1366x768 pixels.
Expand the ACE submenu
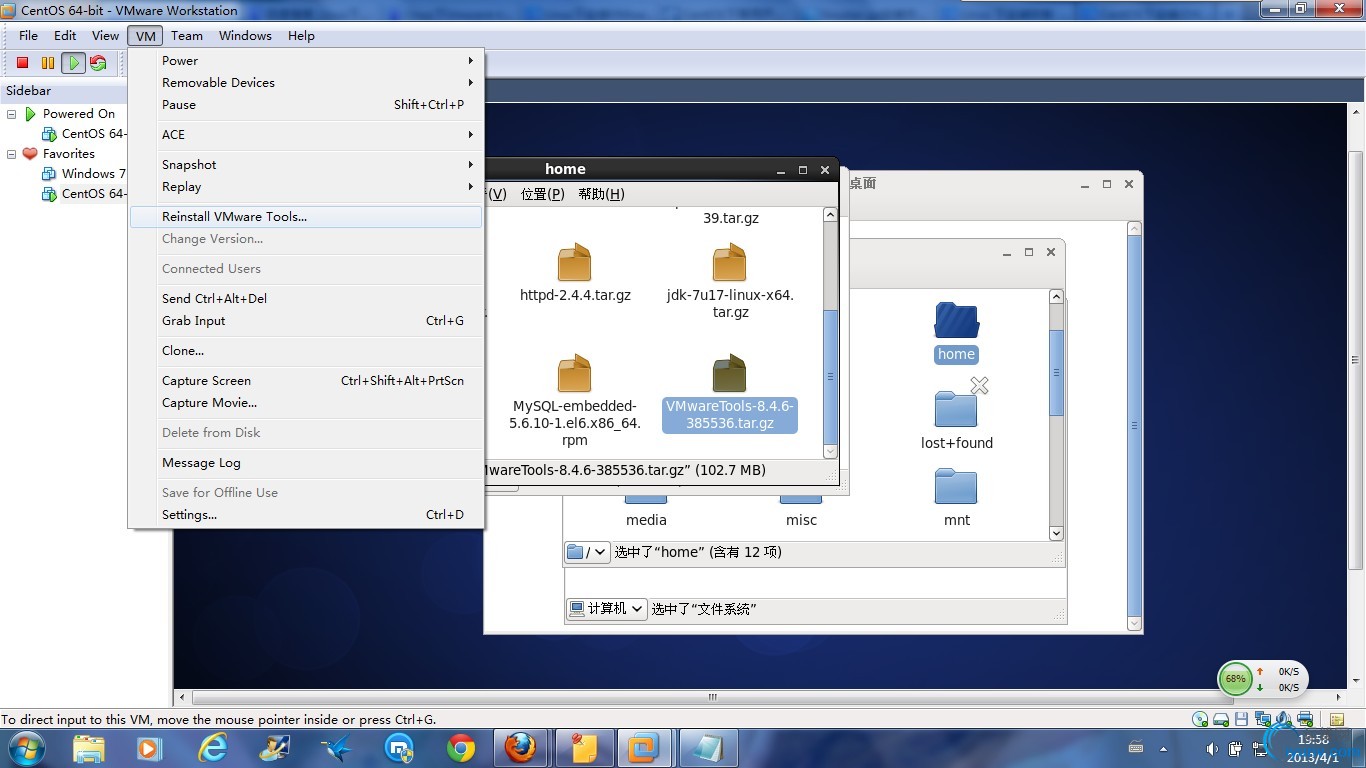306,134
